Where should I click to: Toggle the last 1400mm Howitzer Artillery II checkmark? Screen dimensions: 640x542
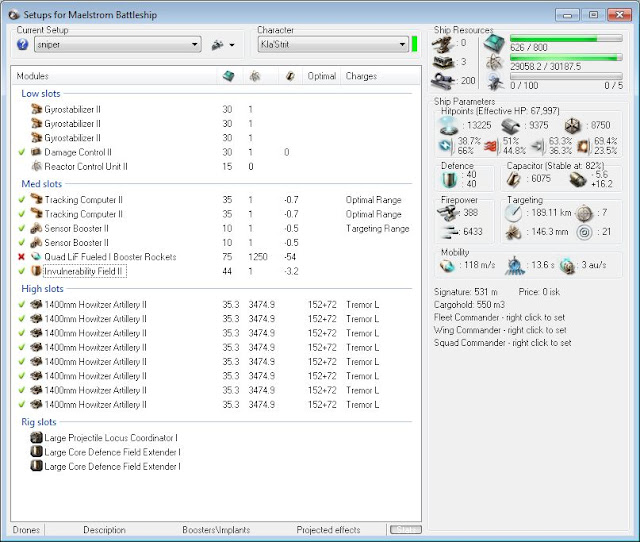click(x=22, y=404)
